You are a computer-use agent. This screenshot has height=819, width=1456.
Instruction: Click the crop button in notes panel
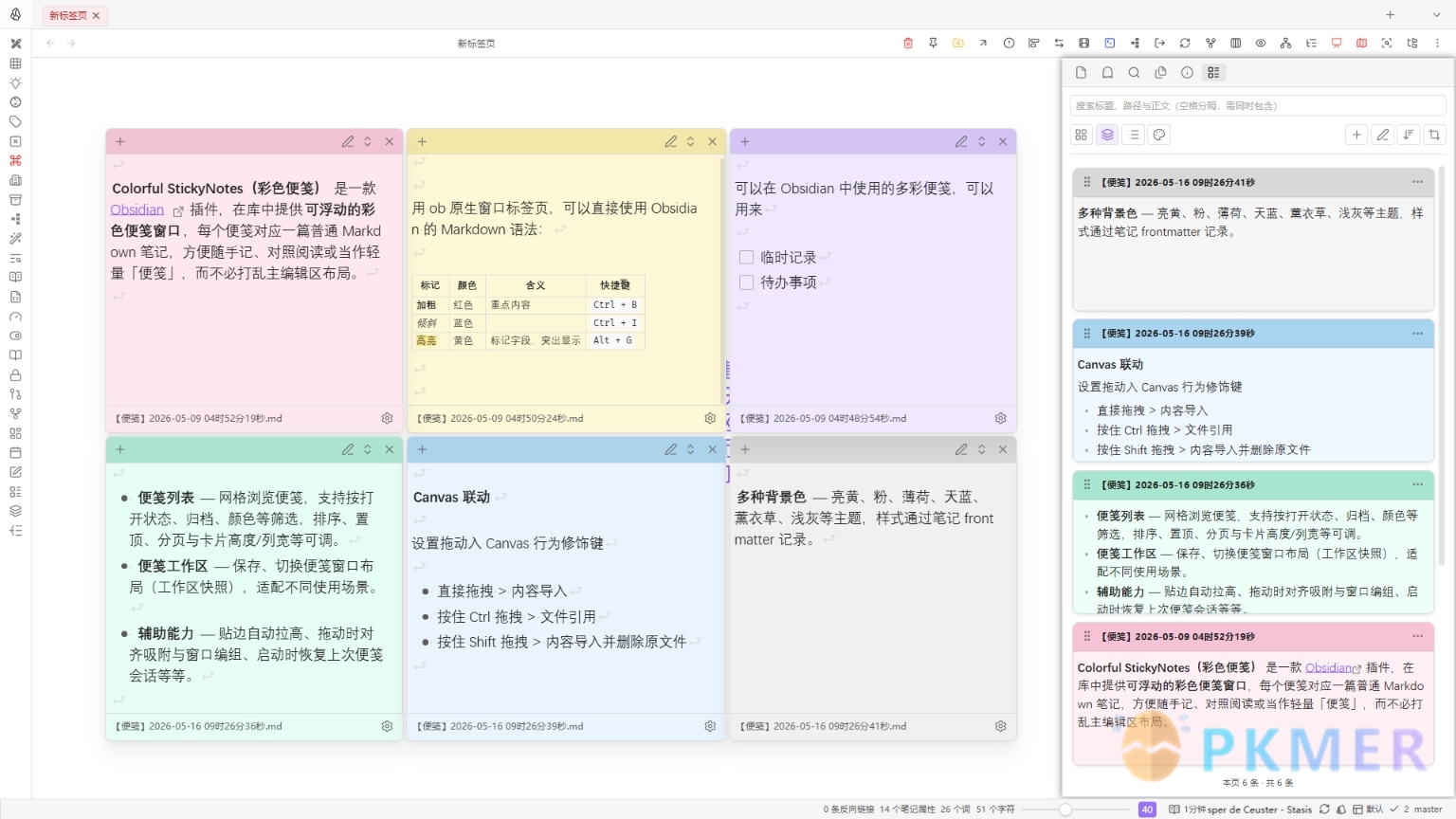pos(1434,135)
